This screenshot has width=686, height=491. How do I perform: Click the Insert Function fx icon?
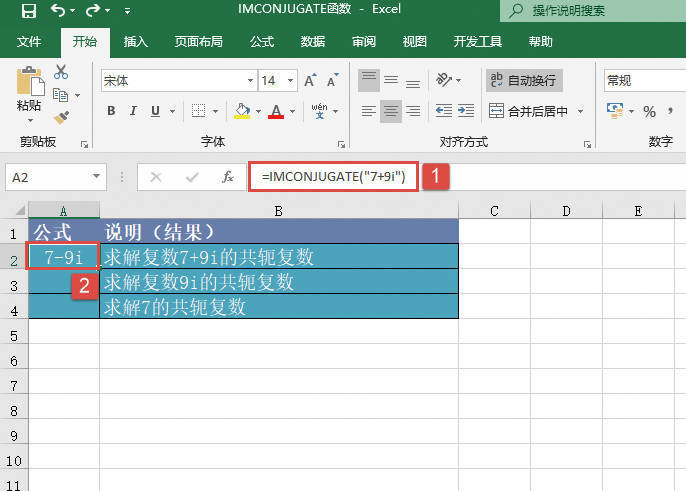click(x=228, y=177)
